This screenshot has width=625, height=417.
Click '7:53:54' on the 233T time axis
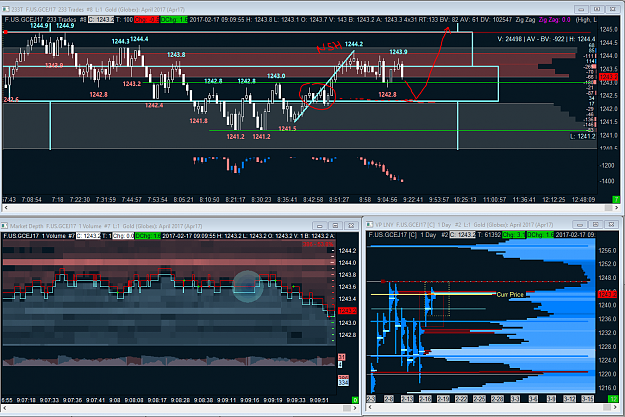(157, 199)
